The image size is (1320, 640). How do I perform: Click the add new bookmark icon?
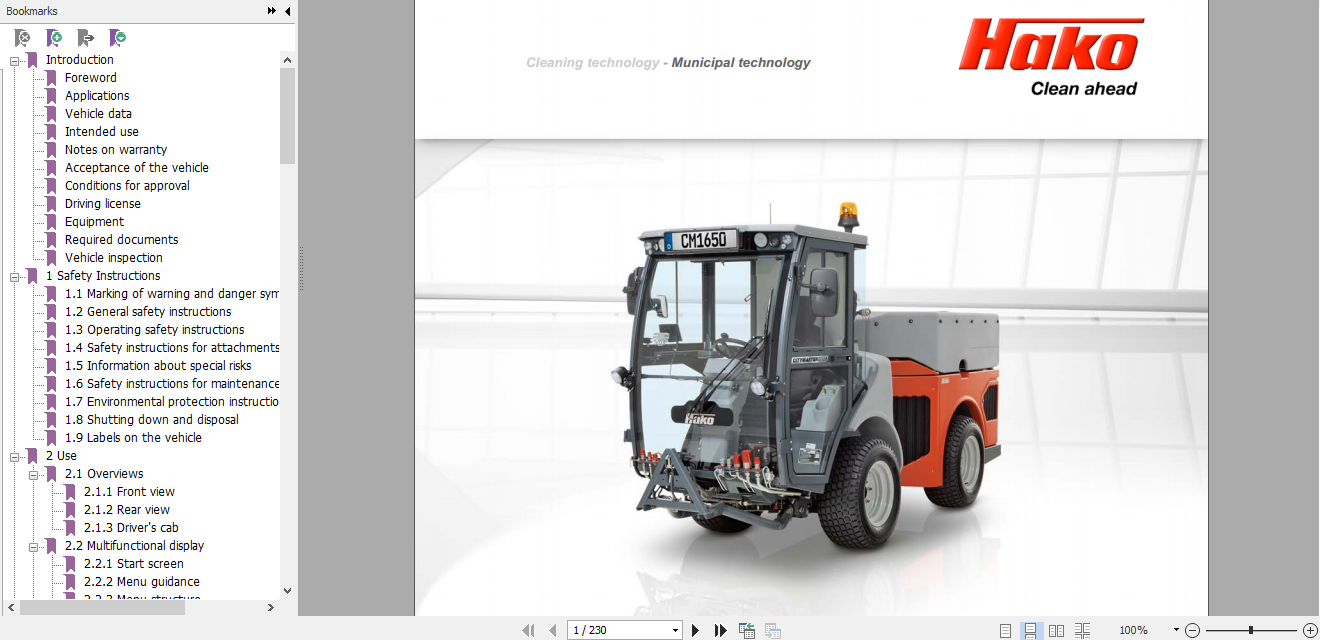pyautogui.click(x=54, y=38)
